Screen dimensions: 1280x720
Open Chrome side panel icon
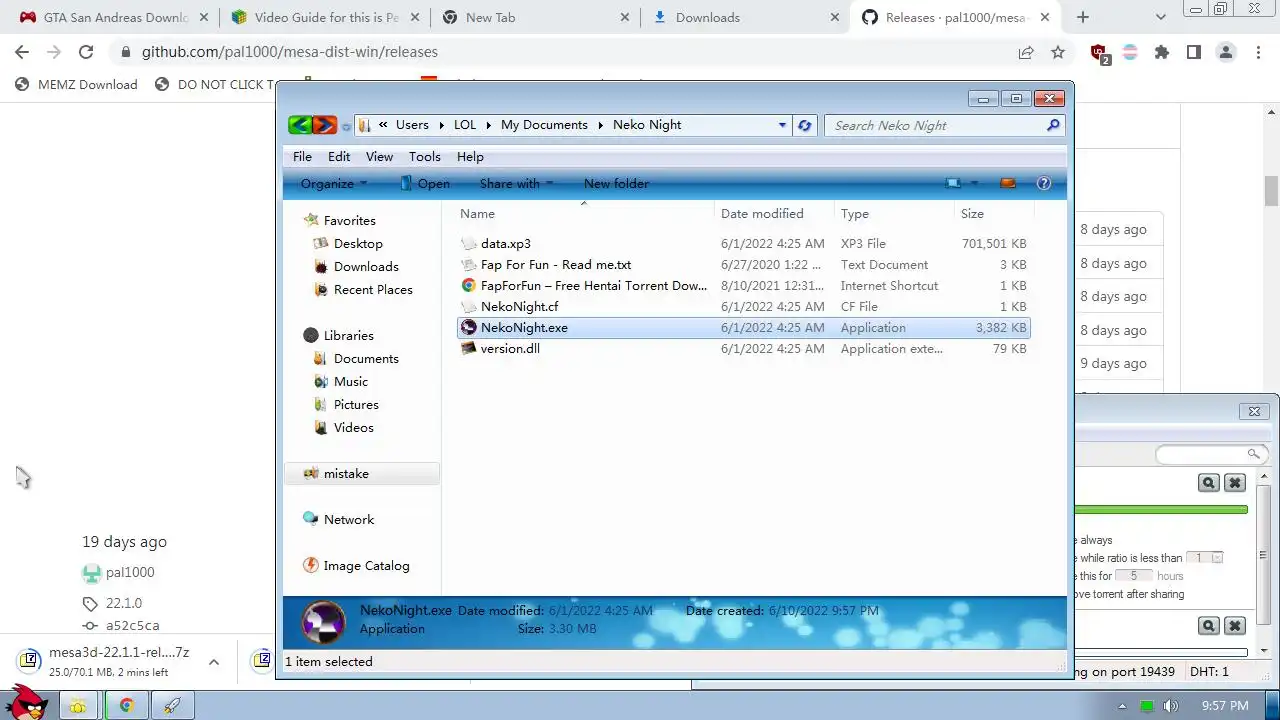click(x=1193, y=52)
